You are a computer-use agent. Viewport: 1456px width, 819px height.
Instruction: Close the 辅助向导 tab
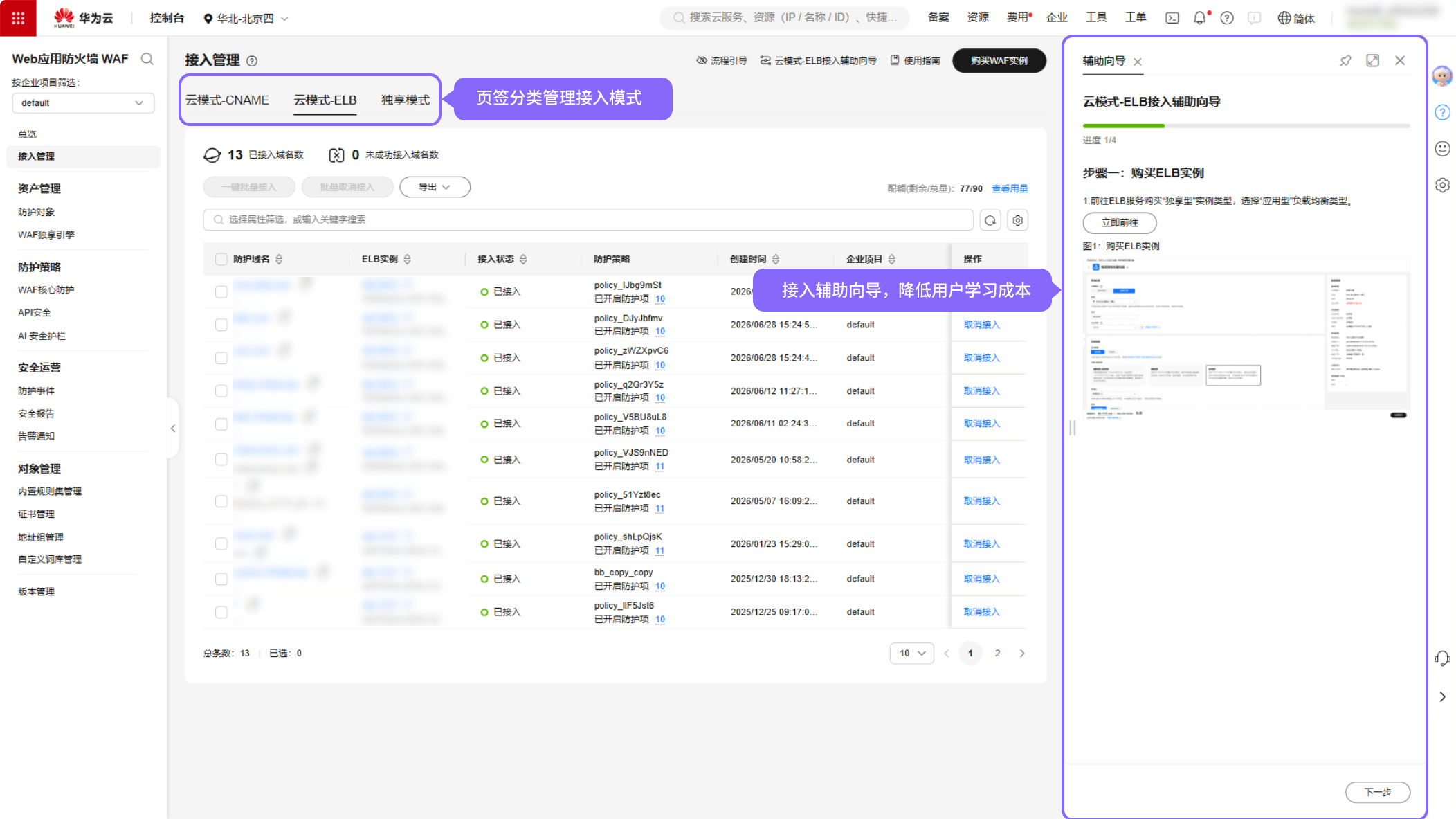pos(1138,62)
